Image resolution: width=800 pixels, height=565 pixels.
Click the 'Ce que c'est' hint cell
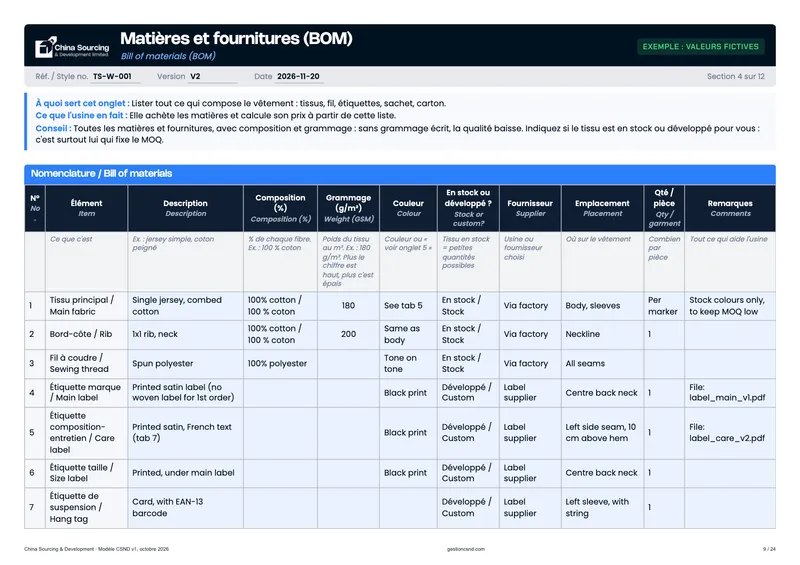click(86, 261)
